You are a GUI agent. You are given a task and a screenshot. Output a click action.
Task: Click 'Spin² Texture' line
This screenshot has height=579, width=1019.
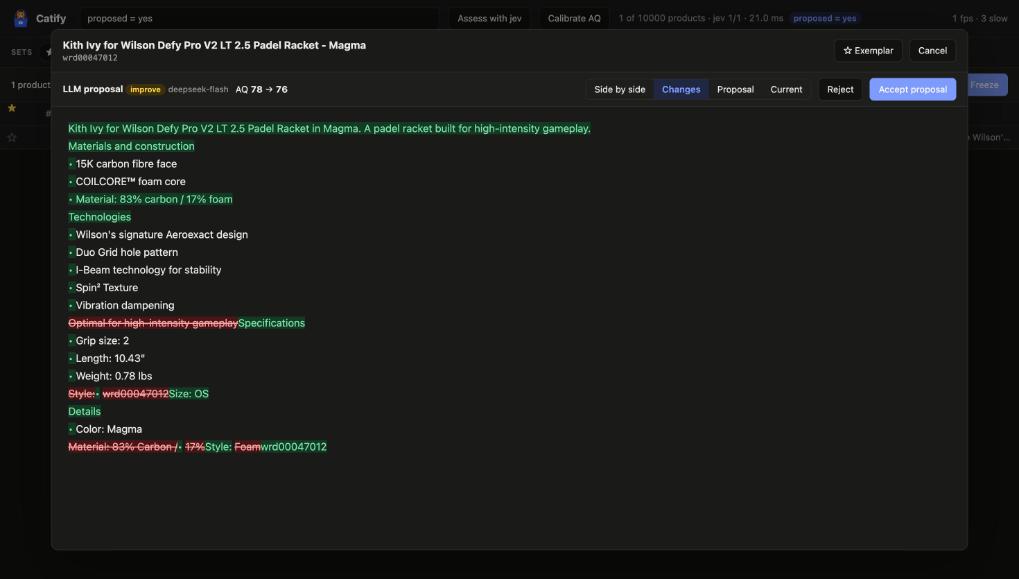click(107, 287)
